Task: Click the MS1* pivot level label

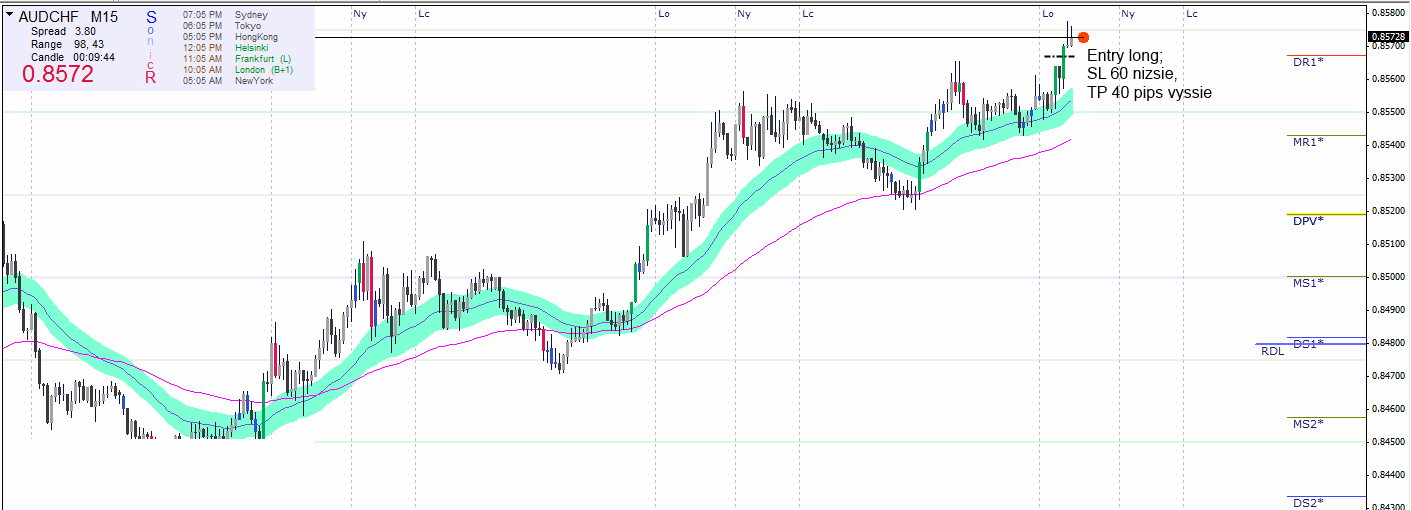Action: click(1308, 283)
